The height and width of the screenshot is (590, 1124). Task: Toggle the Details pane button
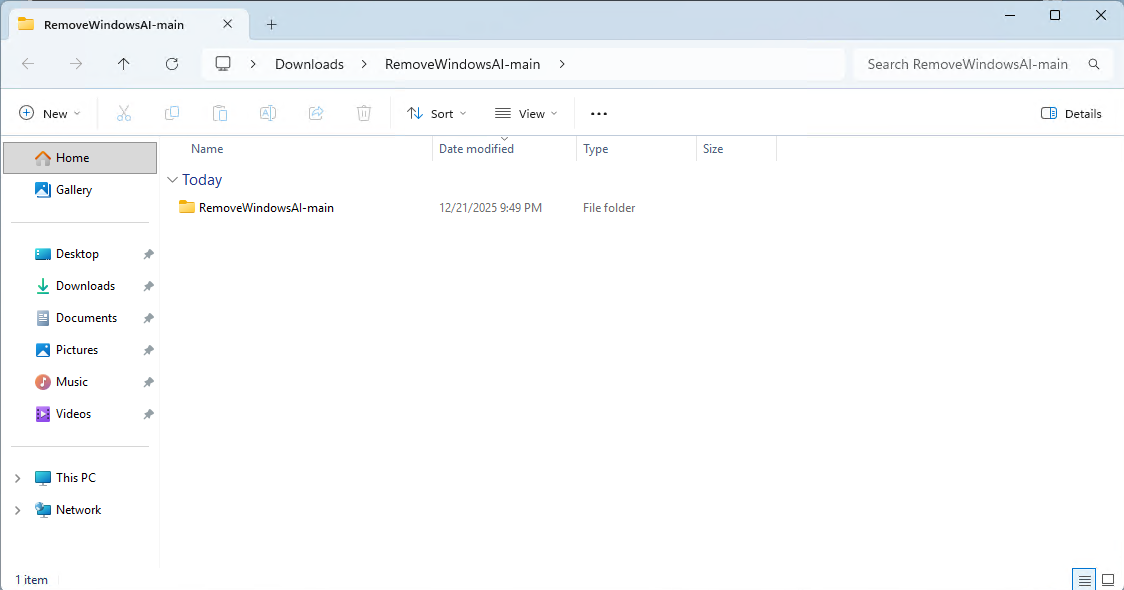(1071, 114)
